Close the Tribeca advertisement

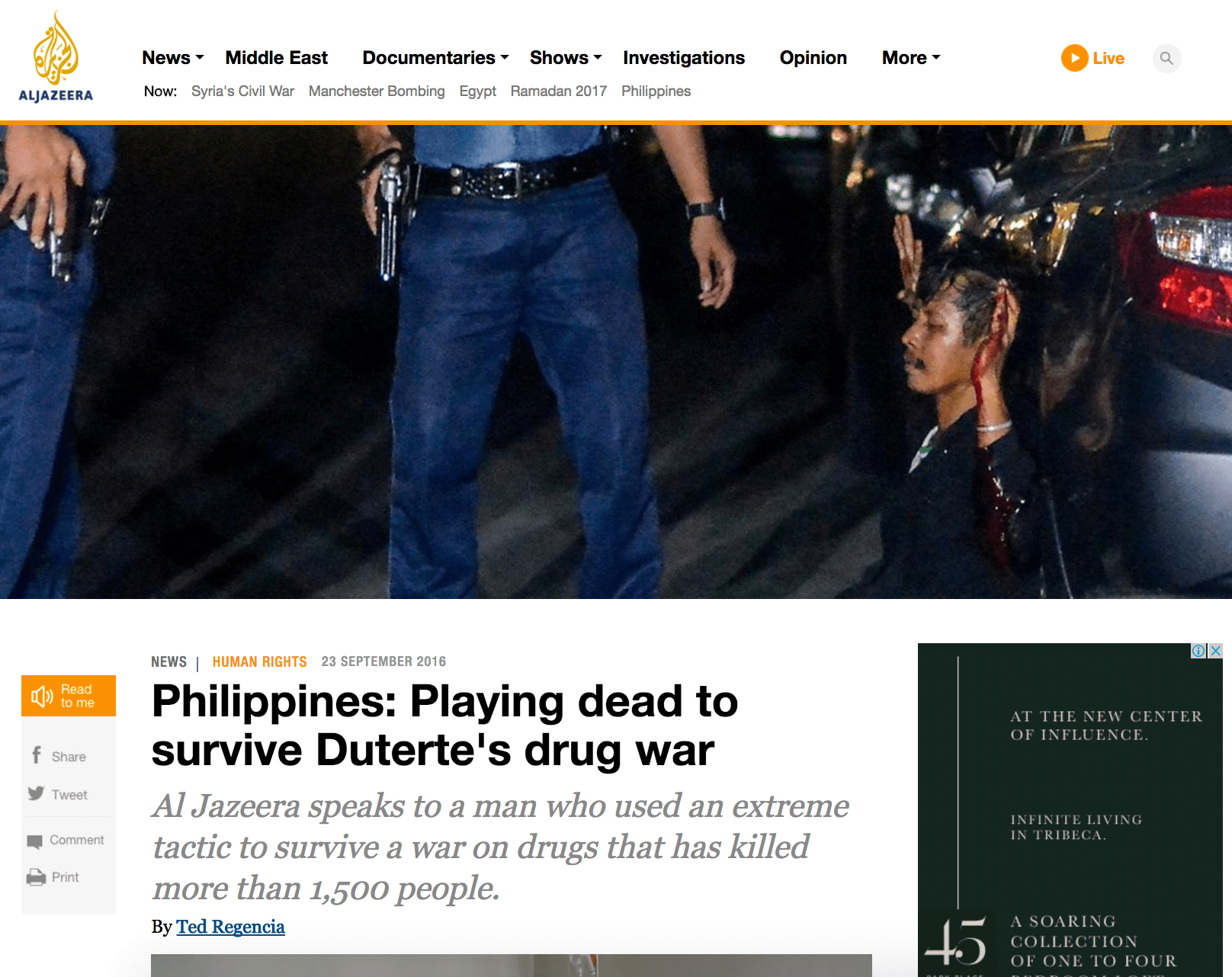point(1216,651)
